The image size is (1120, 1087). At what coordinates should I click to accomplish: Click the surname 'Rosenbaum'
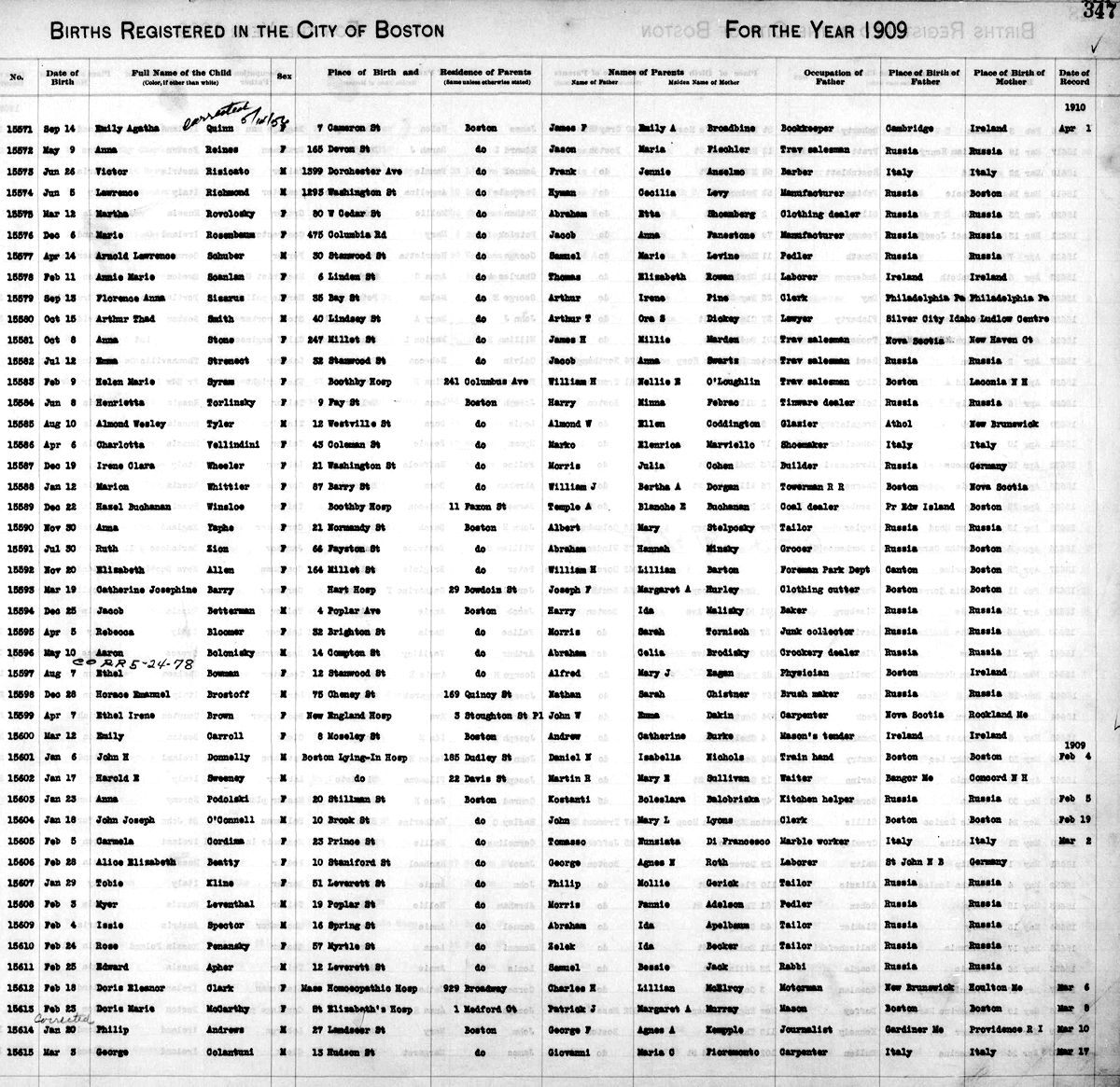tap(229, 235)
